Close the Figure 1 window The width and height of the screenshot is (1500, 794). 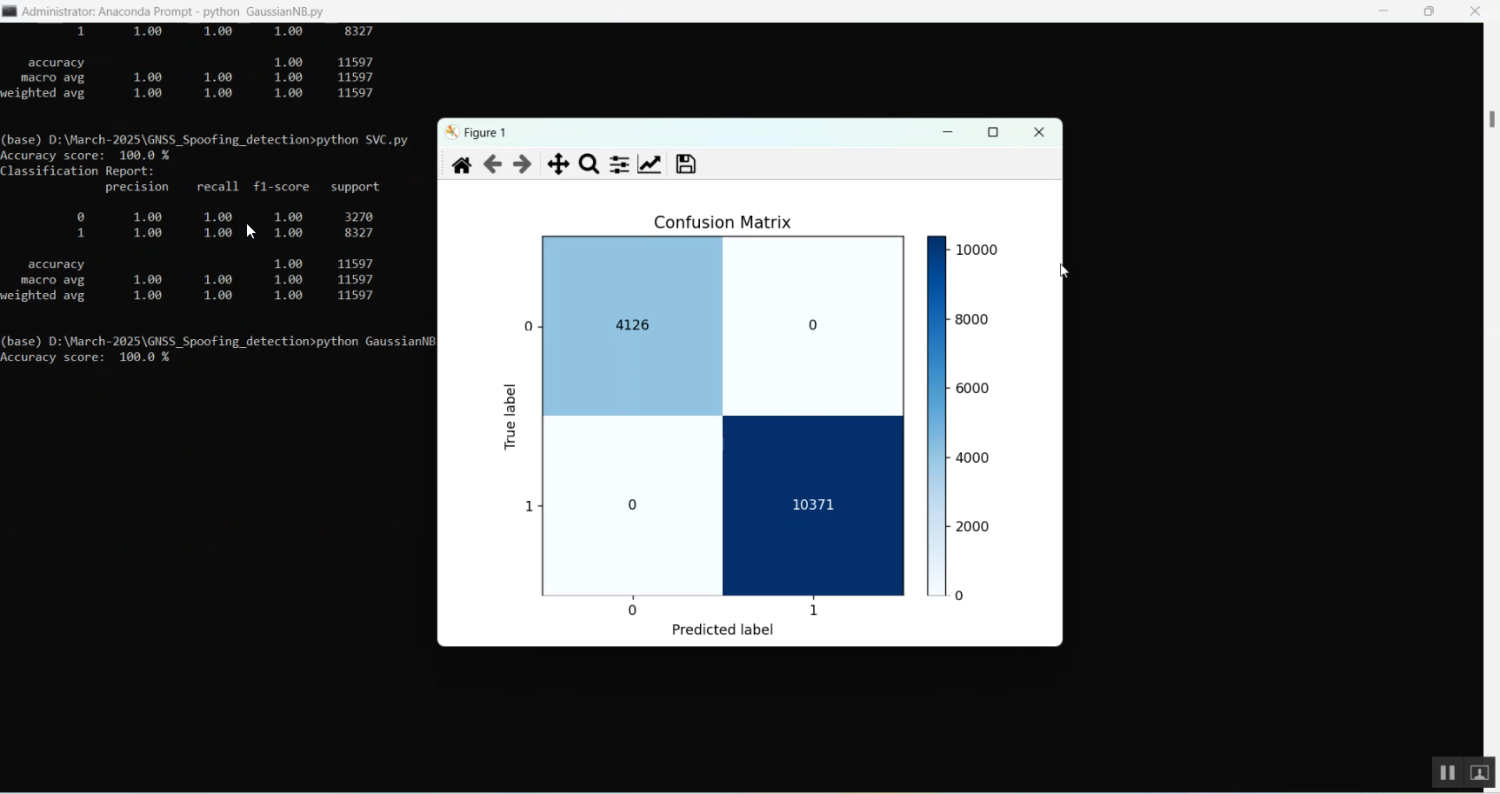pos(1039,132)
